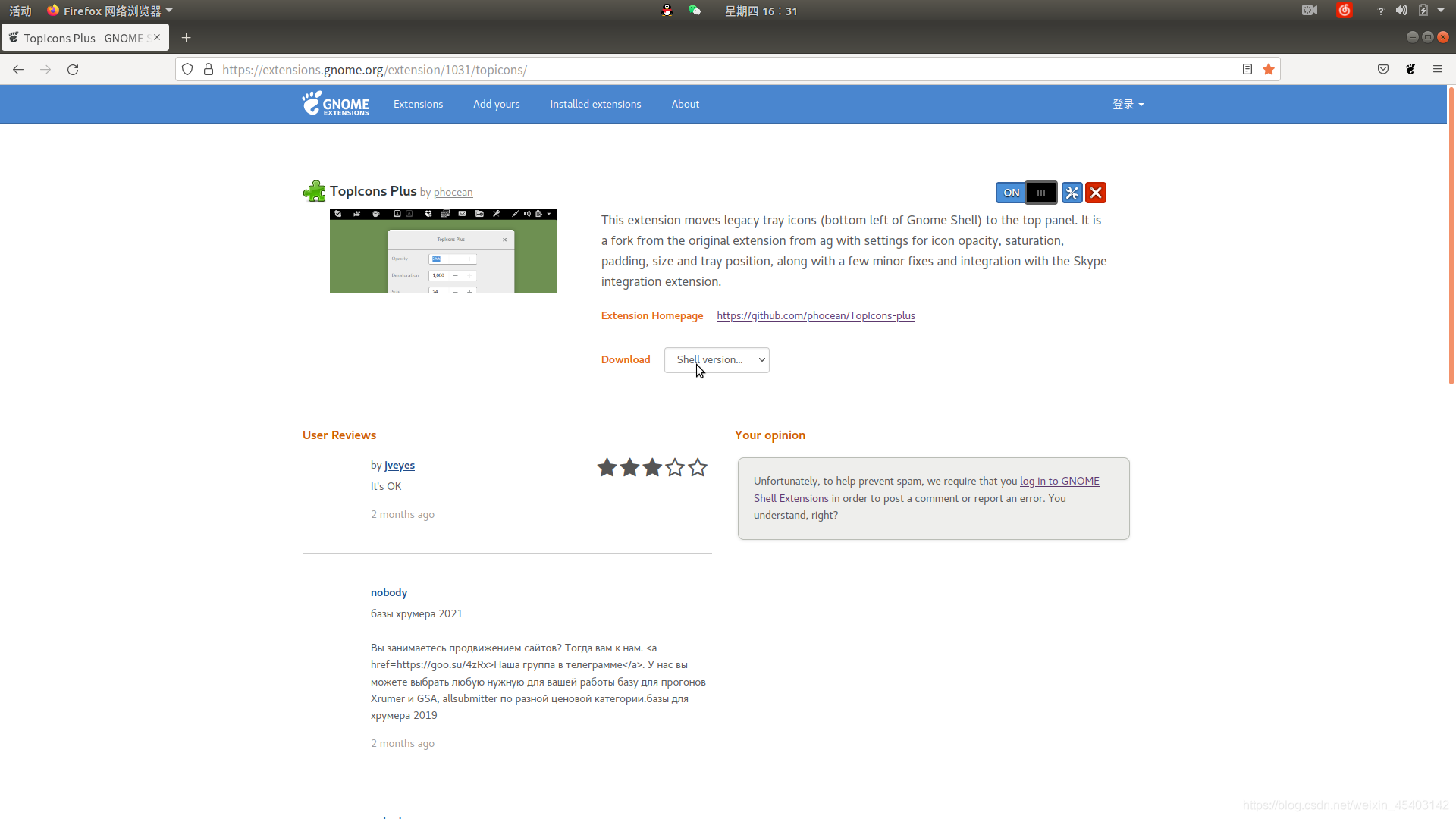Visit author phocean's profile
The image size is (1456, 819).
click(x=453, y=193)
